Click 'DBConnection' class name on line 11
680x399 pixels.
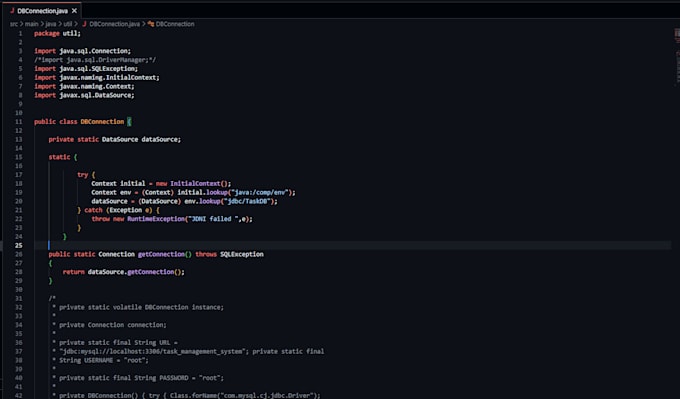click(102, 122)
